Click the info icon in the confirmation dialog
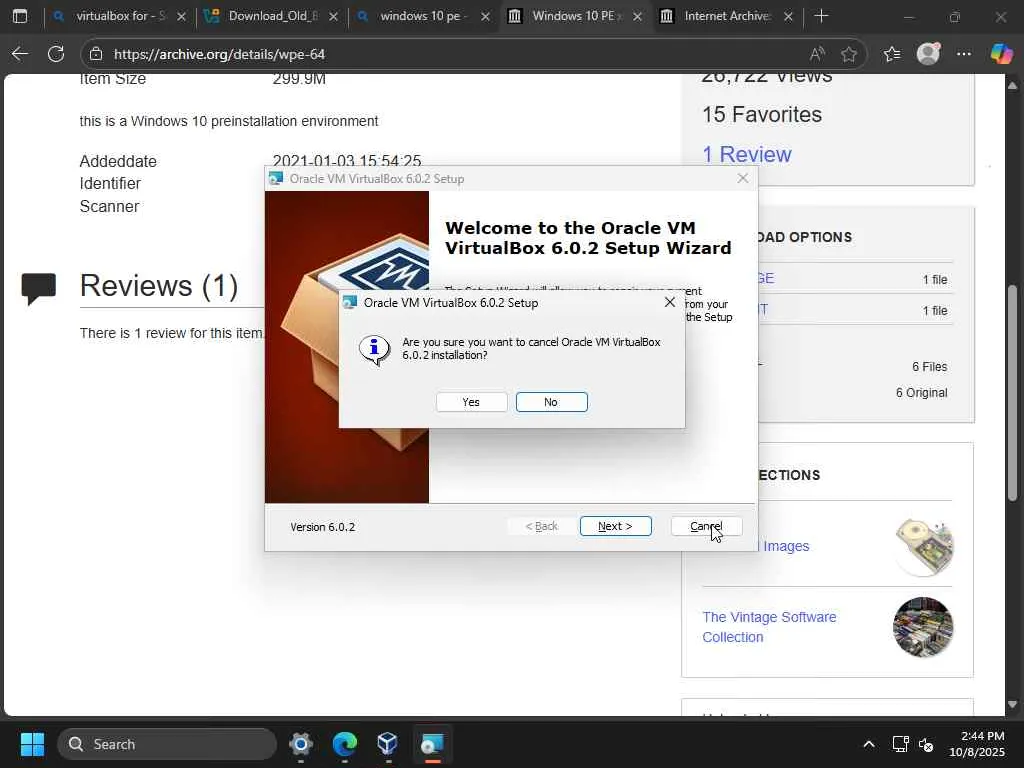Viewport: 1024px width, 768px height. (x=374, y=350)
